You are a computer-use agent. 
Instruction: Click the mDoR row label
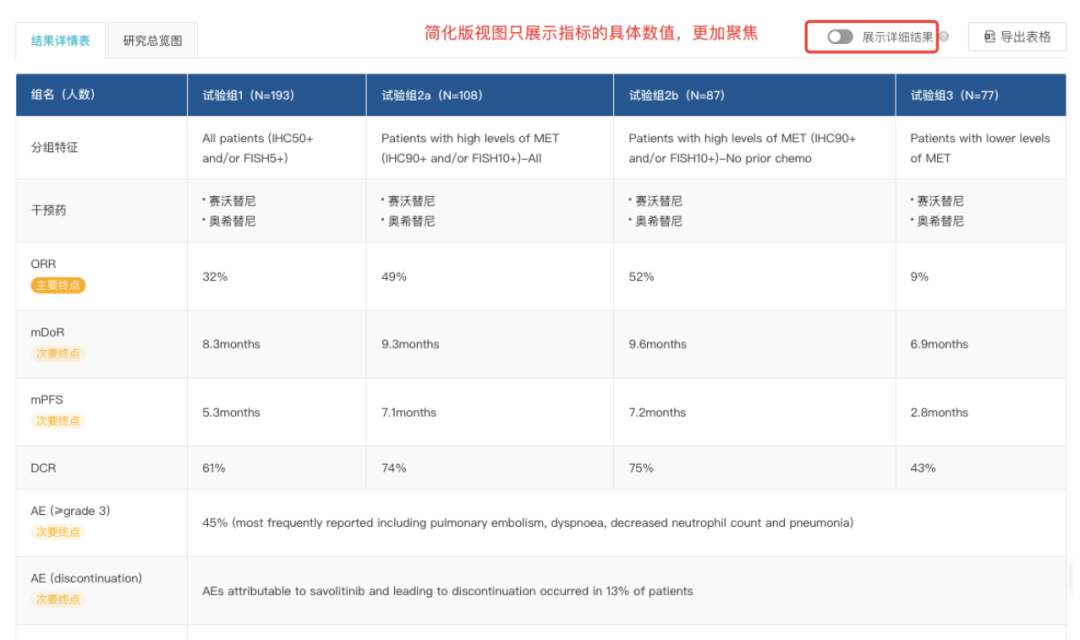click(x=48, y=332)
